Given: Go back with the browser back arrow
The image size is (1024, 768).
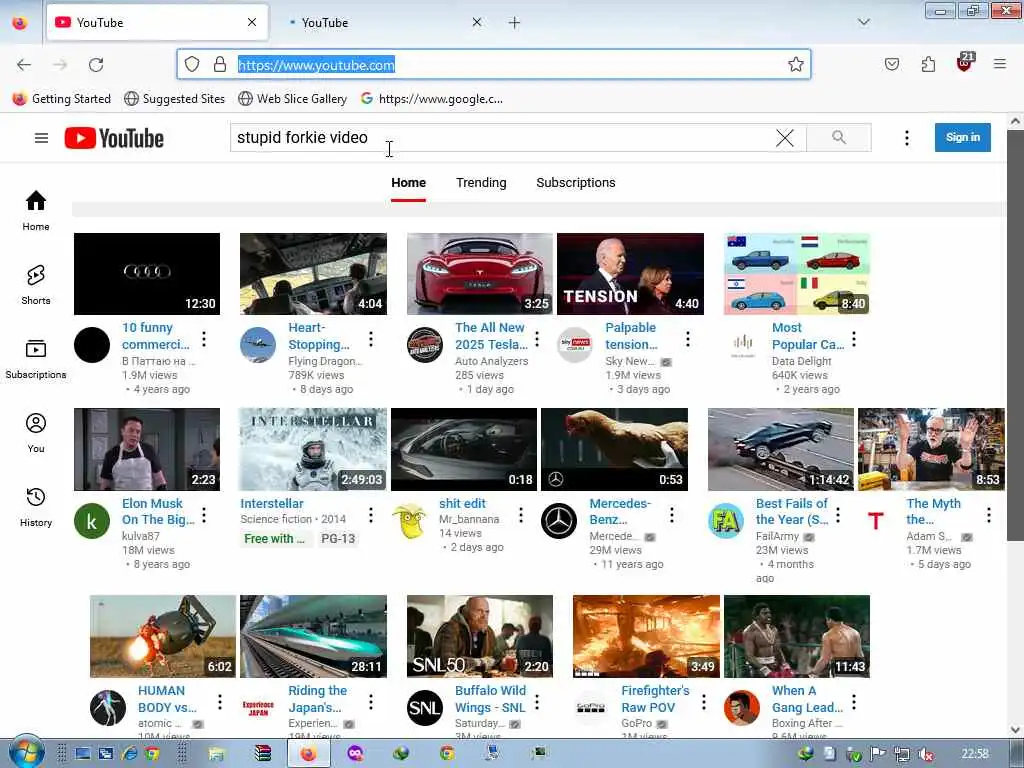Looking at the screenshot, I should [x=24, y=65].
